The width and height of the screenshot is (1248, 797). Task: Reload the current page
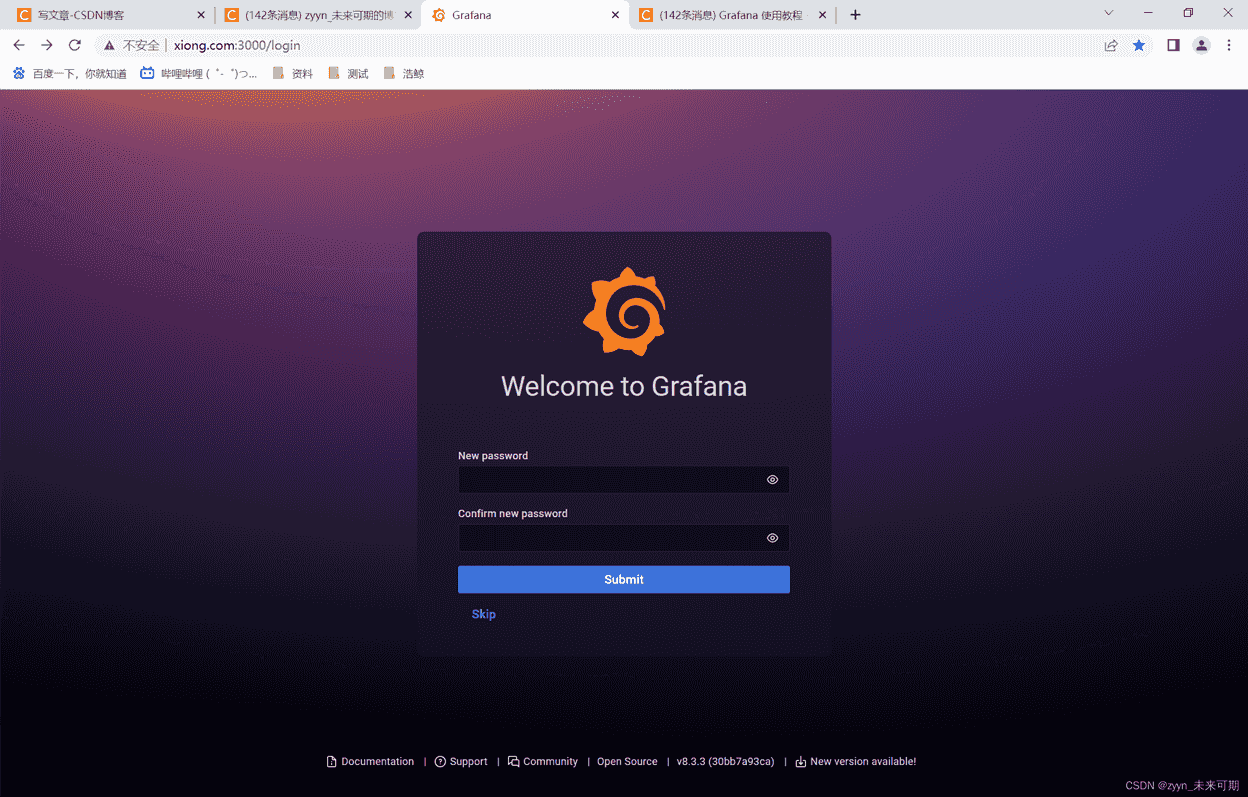pos(75,45)
